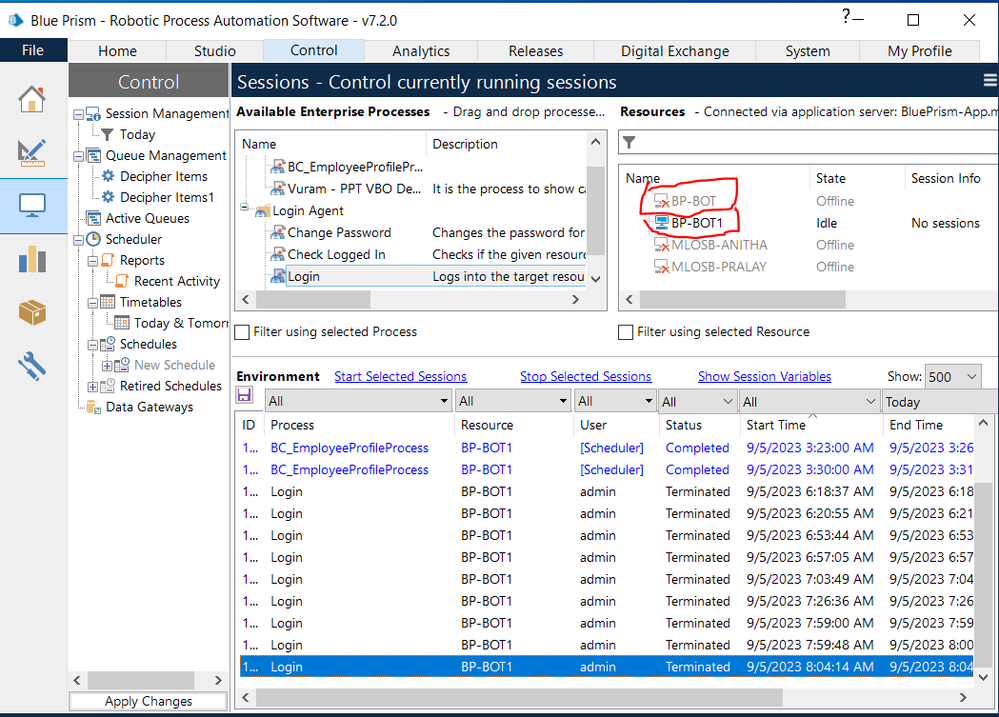Viewport: 999px width, 717px height.
Task: Open the Show 500 dropdown
Action: click(952, 377)
